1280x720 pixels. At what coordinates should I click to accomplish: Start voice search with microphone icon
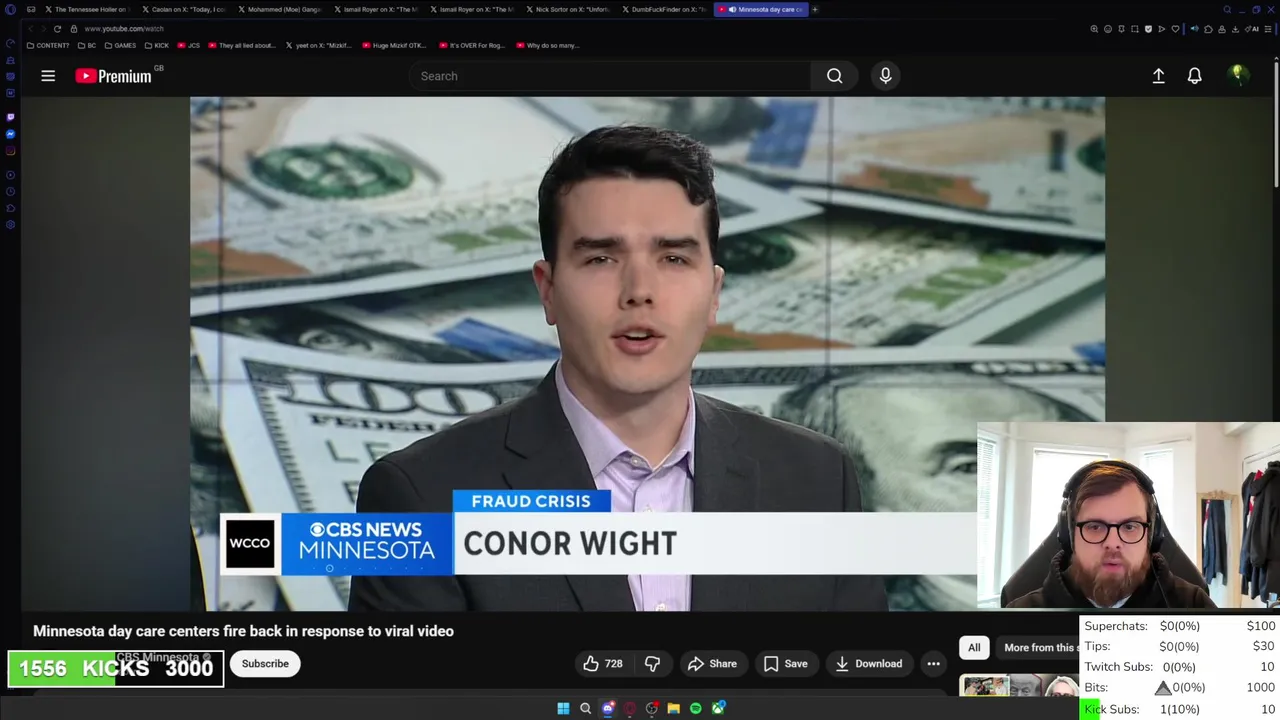pyautogui.click(x=885, y=76)
